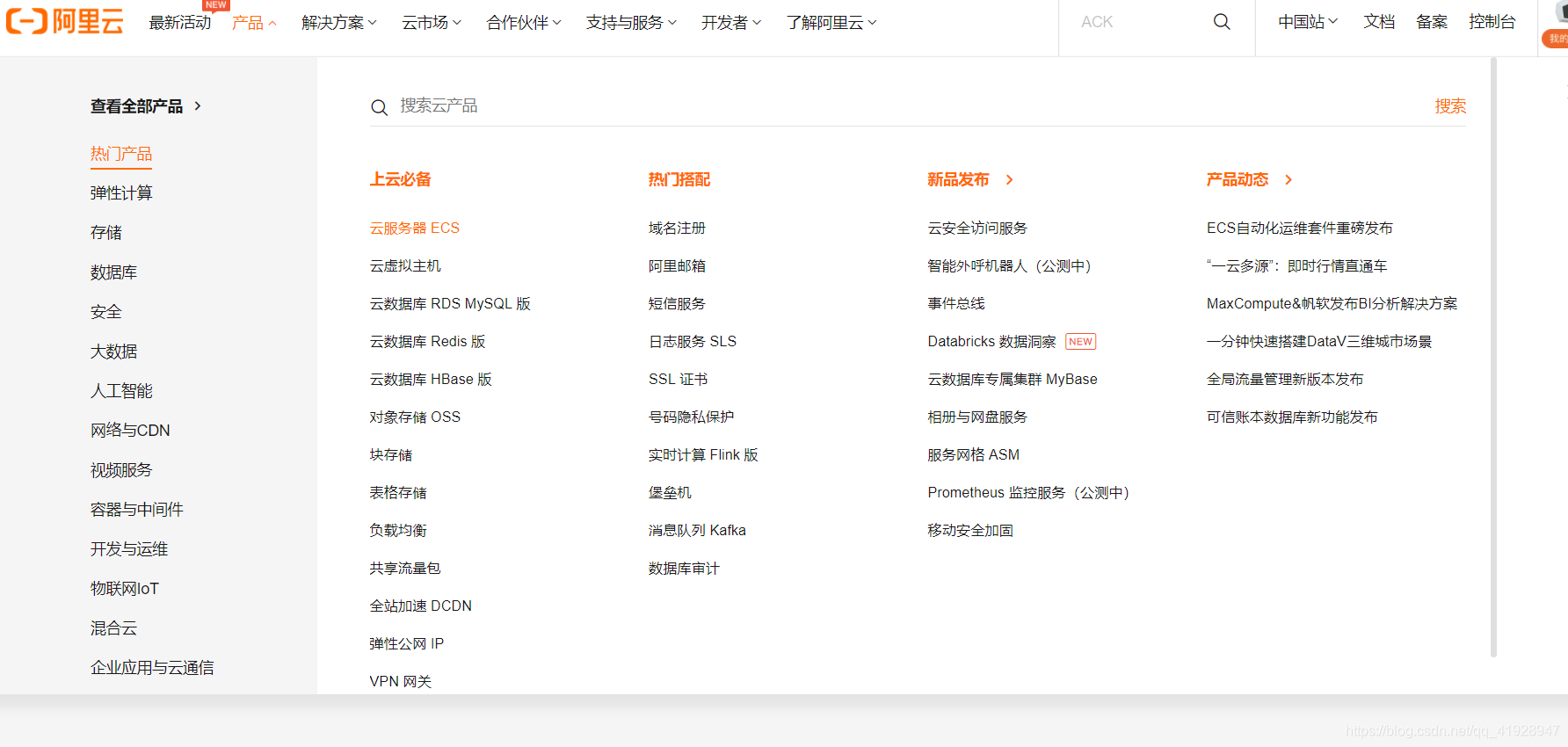Viewport: 1568px width, 747px height.
Task: Open 阿里邮箱 link
Action: 677,266
